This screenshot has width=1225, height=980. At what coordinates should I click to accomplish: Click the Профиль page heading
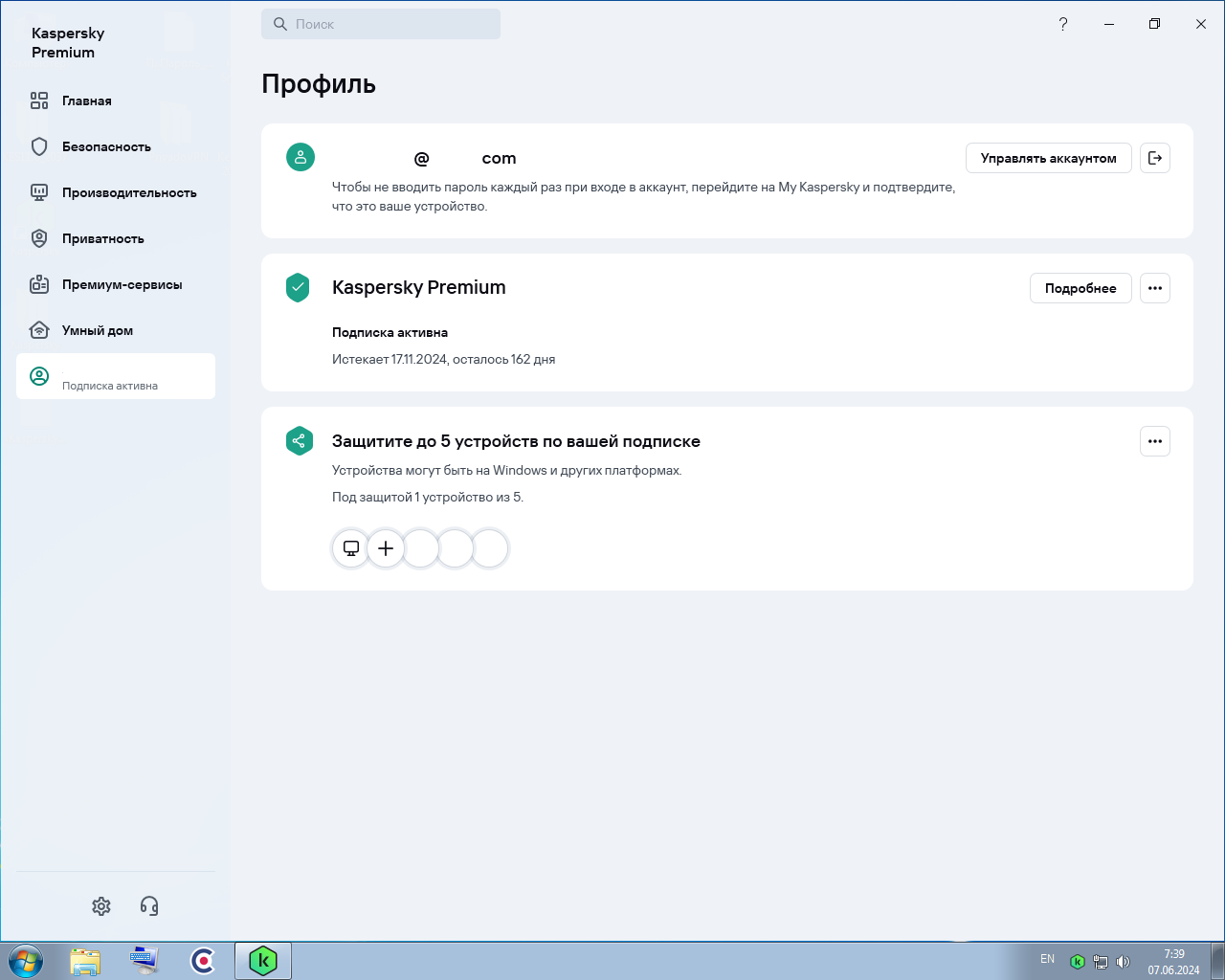click(319, 84)
